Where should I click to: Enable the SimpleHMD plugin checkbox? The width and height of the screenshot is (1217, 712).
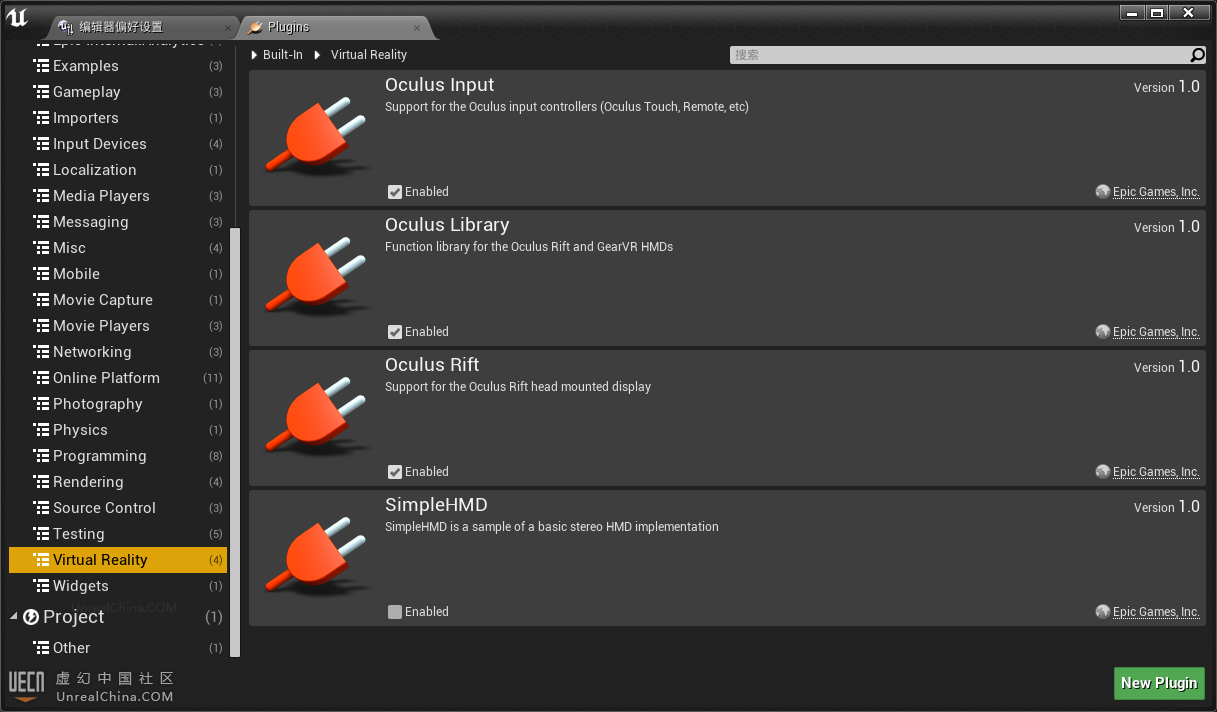pos(395,612)
